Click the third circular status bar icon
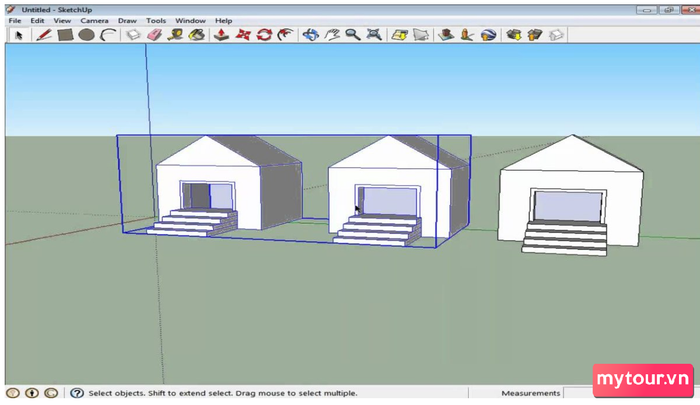The height and width of the screenshot is (405, 700). click(x=51, y=393)
